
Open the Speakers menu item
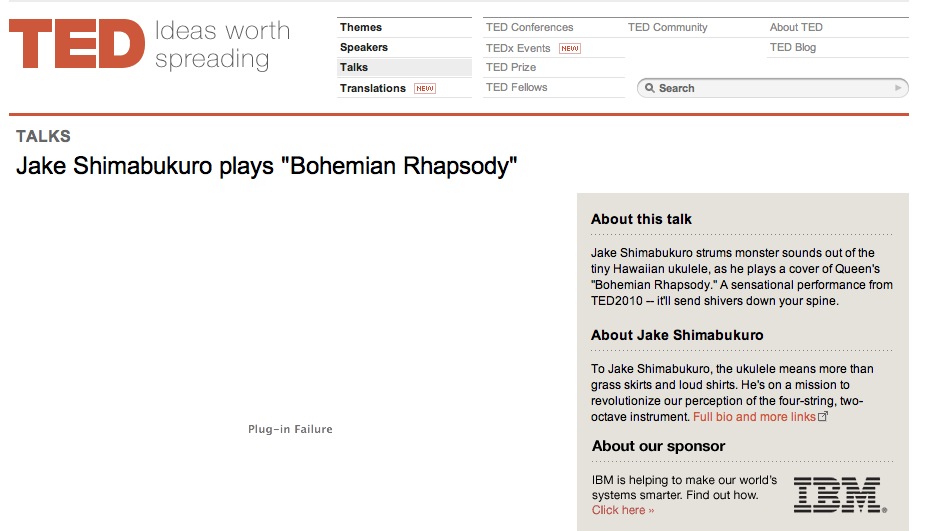tap(364, 47)
